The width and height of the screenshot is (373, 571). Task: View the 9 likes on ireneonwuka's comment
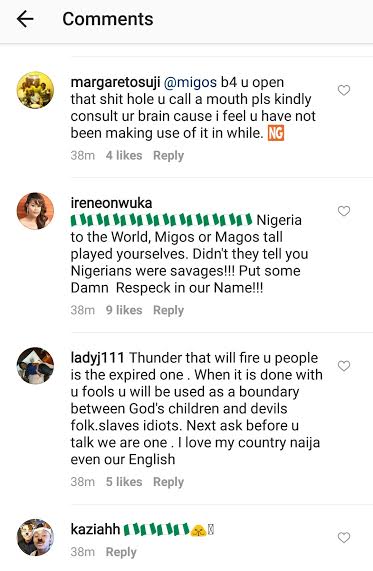tap(124, 310)
